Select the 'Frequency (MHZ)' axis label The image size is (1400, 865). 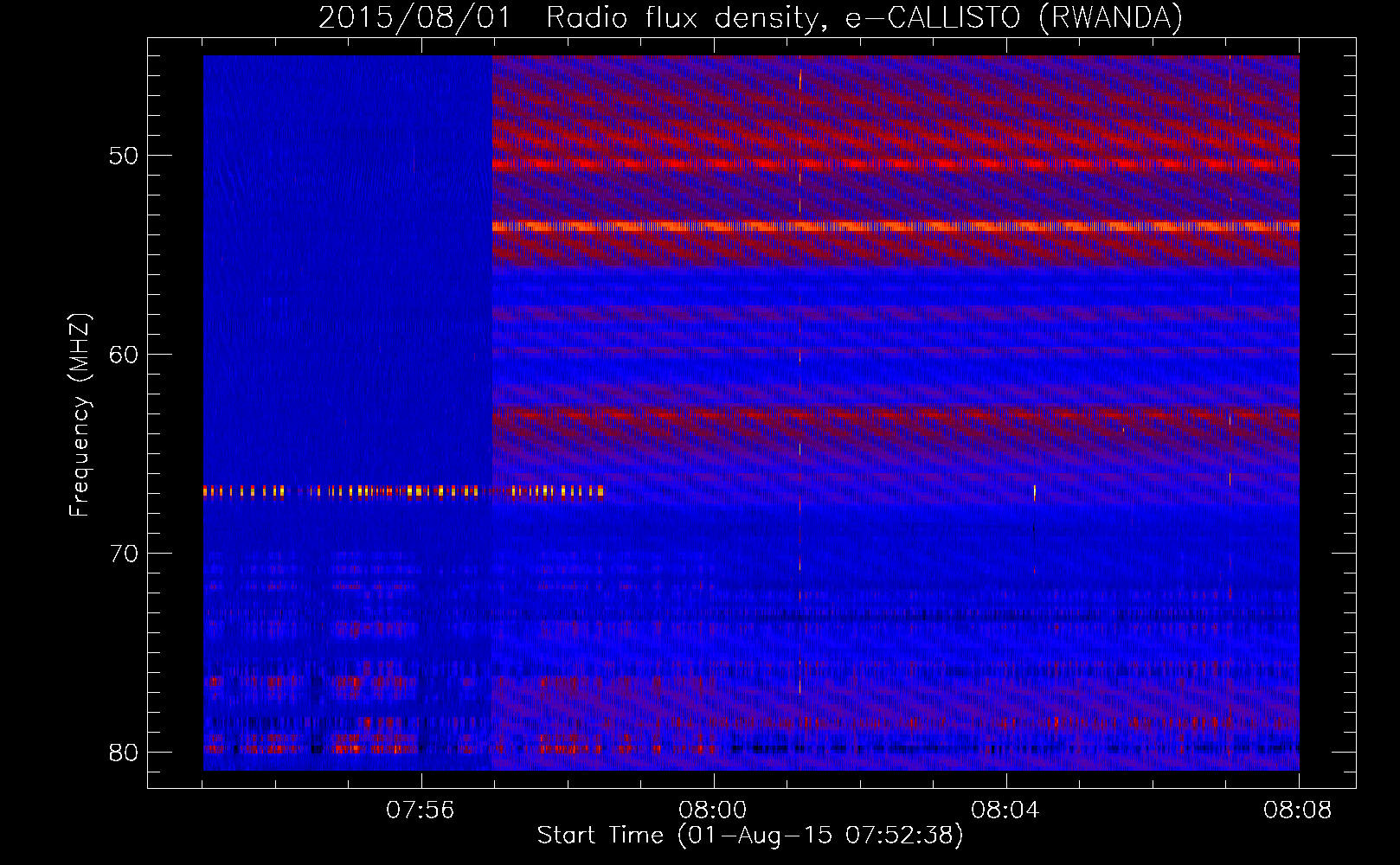(x=80, y=415)
